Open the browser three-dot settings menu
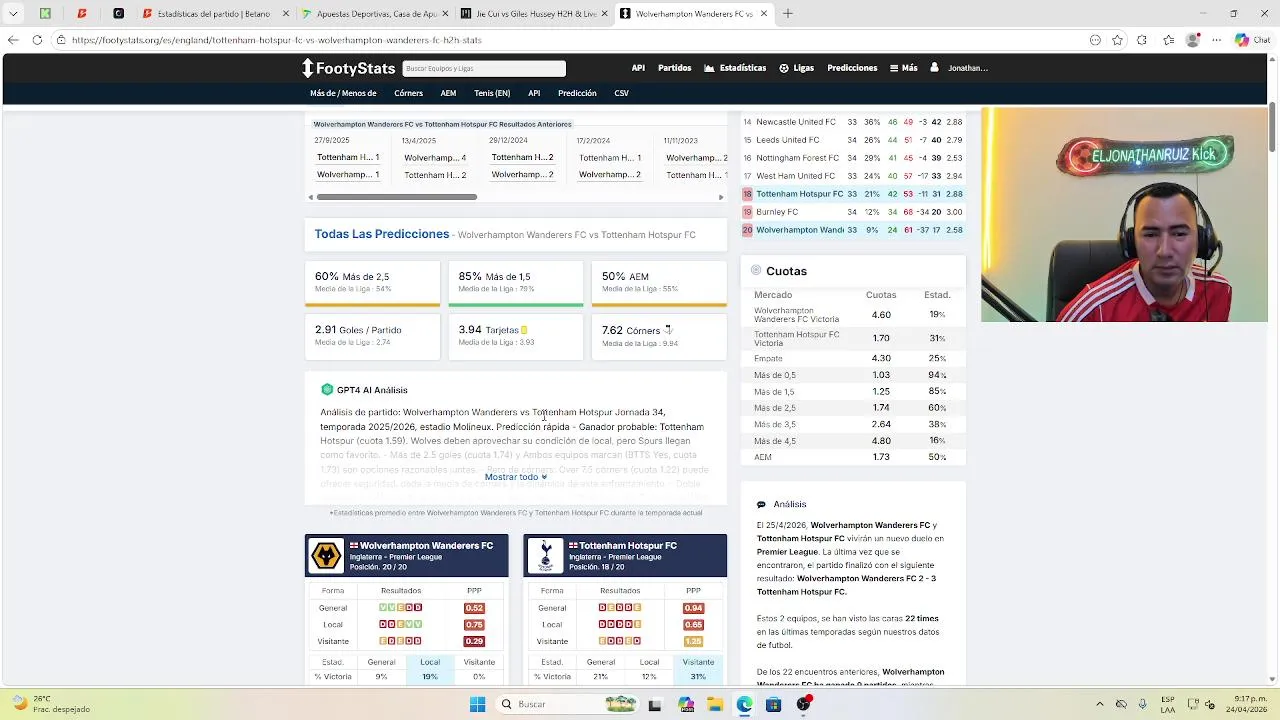 pos(1217,40)
